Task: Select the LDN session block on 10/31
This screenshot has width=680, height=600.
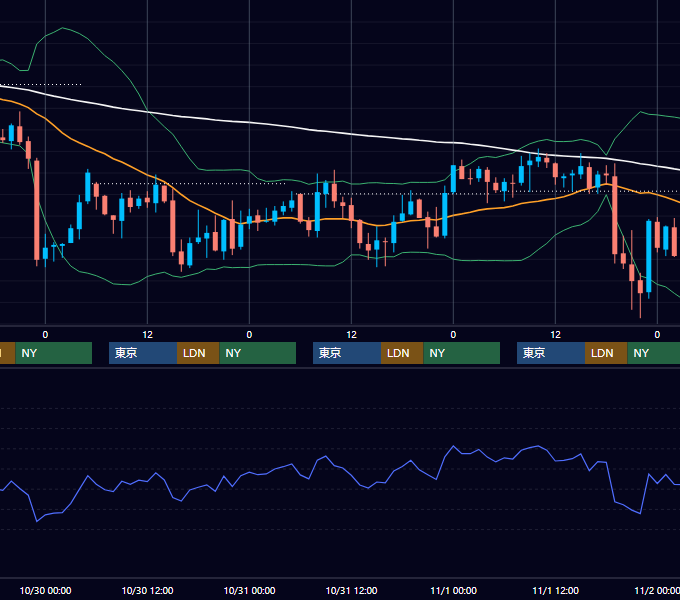Action: pos(402,353)
